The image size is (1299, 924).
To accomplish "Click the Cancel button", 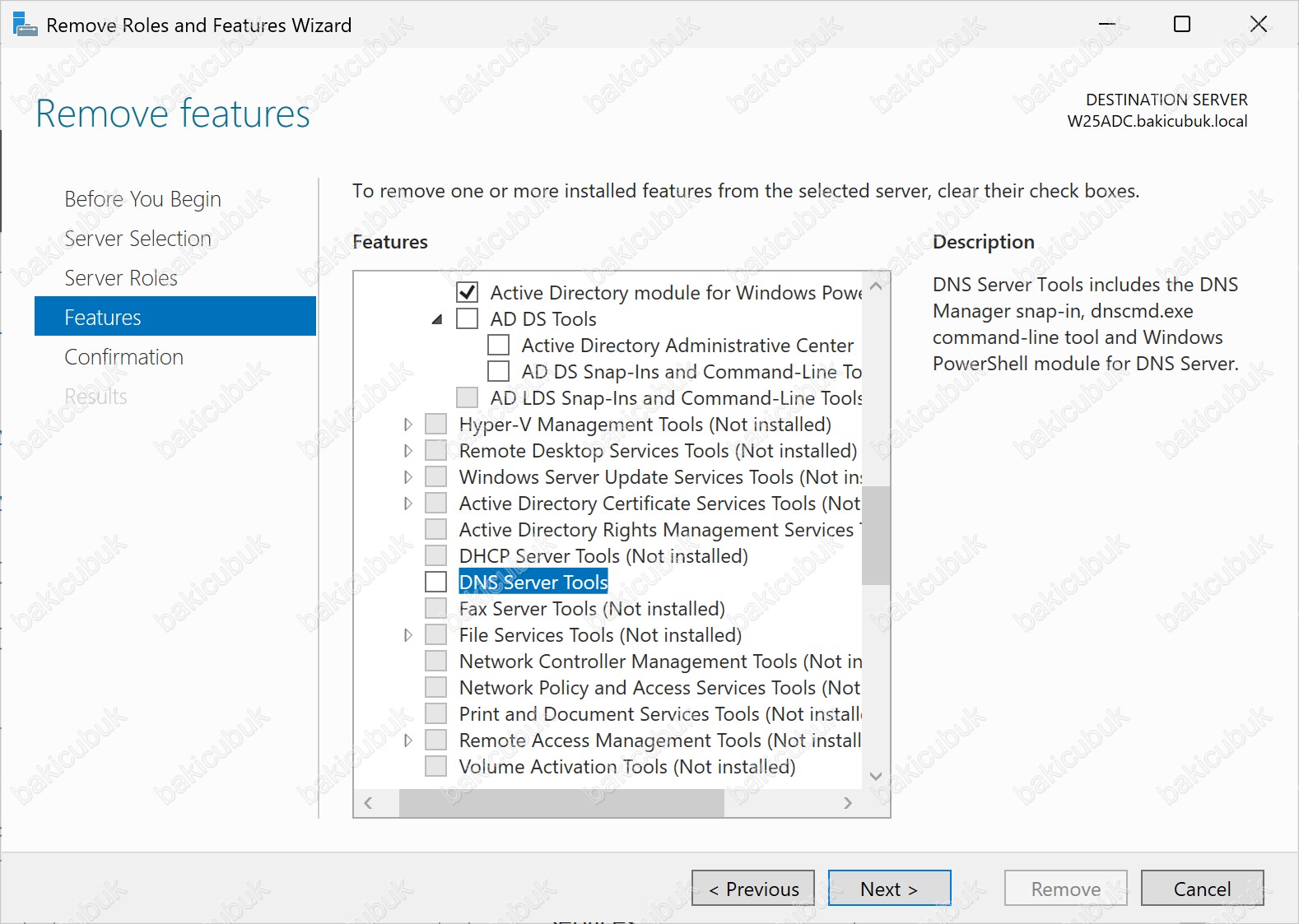I will (1202, 889).
